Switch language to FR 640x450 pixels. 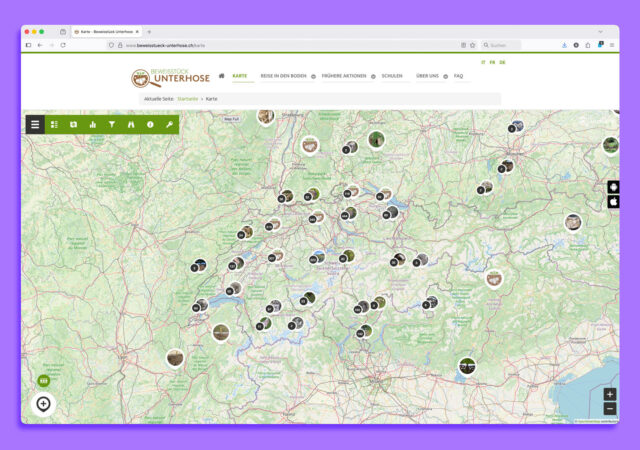[x=492, y=62]
